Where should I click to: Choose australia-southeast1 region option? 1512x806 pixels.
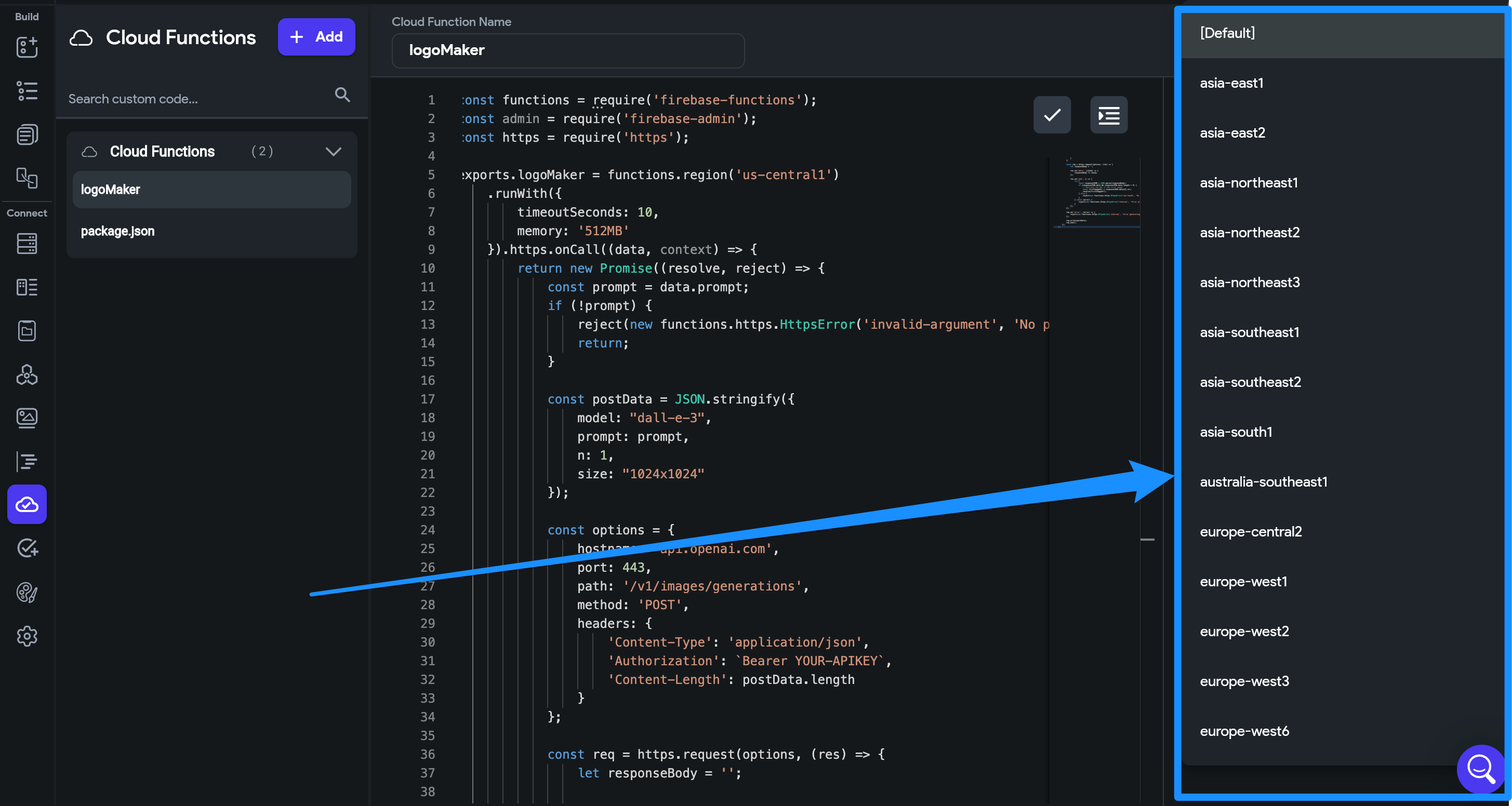point(1343,482)
